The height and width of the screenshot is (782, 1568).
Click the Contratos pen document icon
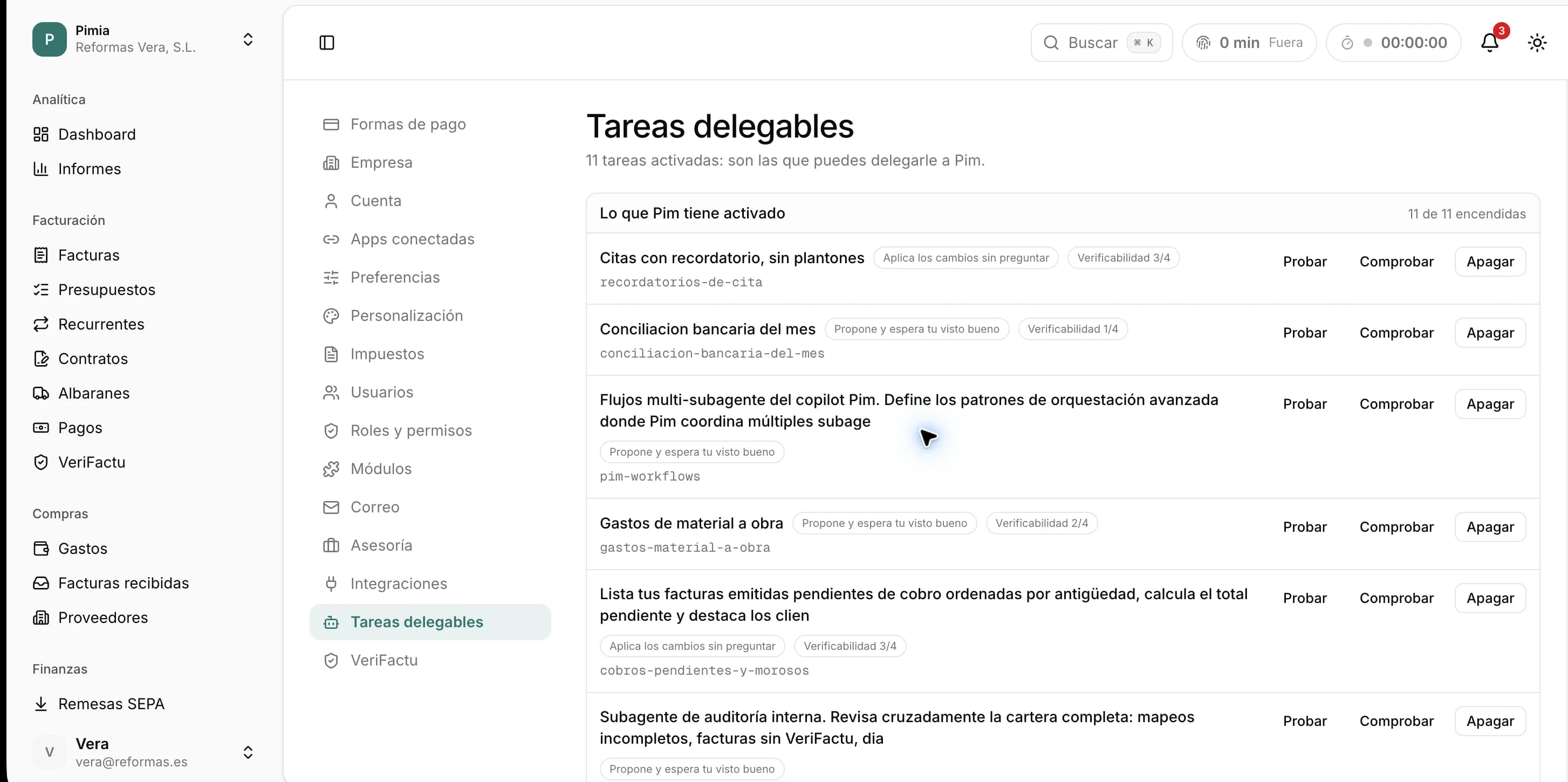click(x=41, y=359)
